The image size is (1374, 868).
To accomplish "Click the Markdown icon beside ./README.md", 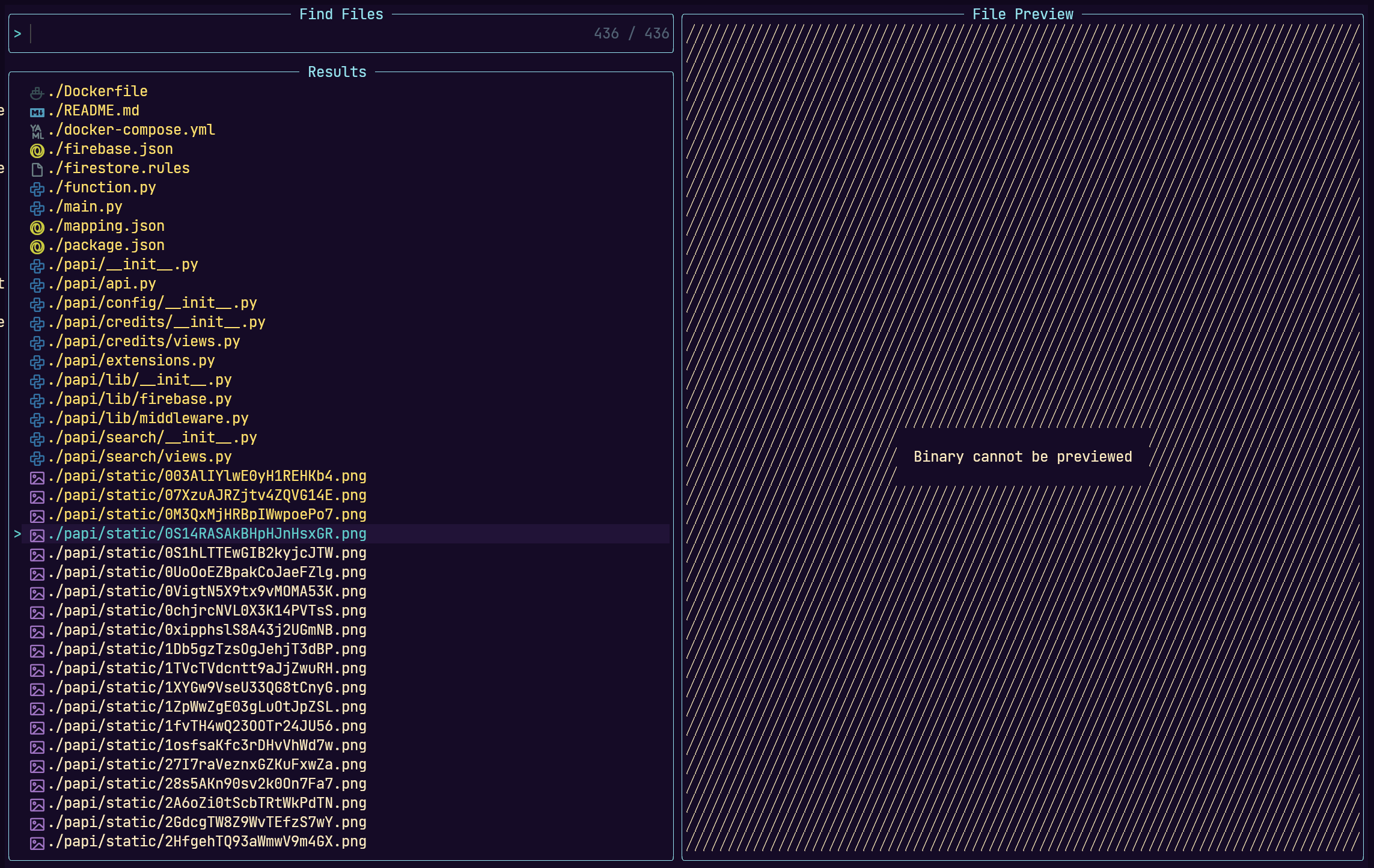I will point(37,112).
